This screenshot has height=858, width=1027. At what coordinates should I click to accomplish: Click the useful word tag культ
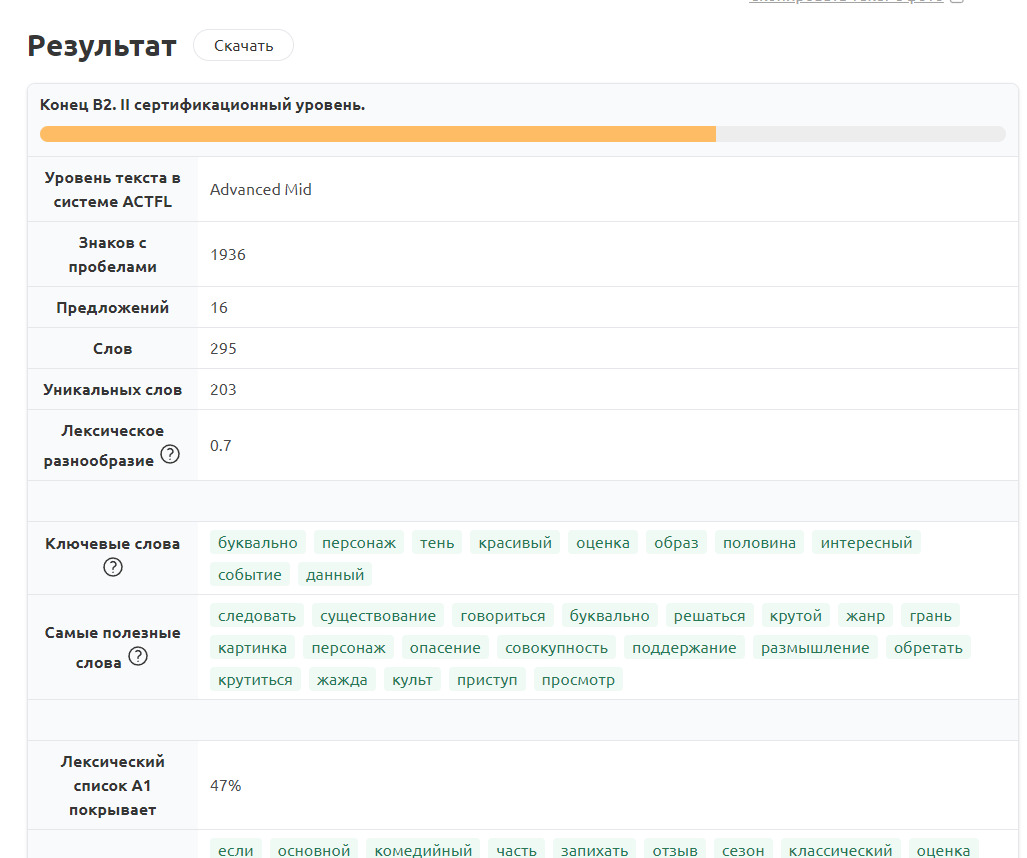(413, 680)
